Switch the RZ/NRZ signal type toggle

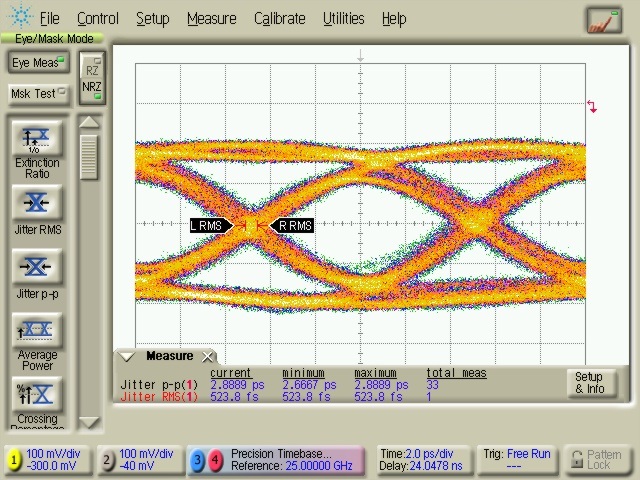[x=91, y=77]
